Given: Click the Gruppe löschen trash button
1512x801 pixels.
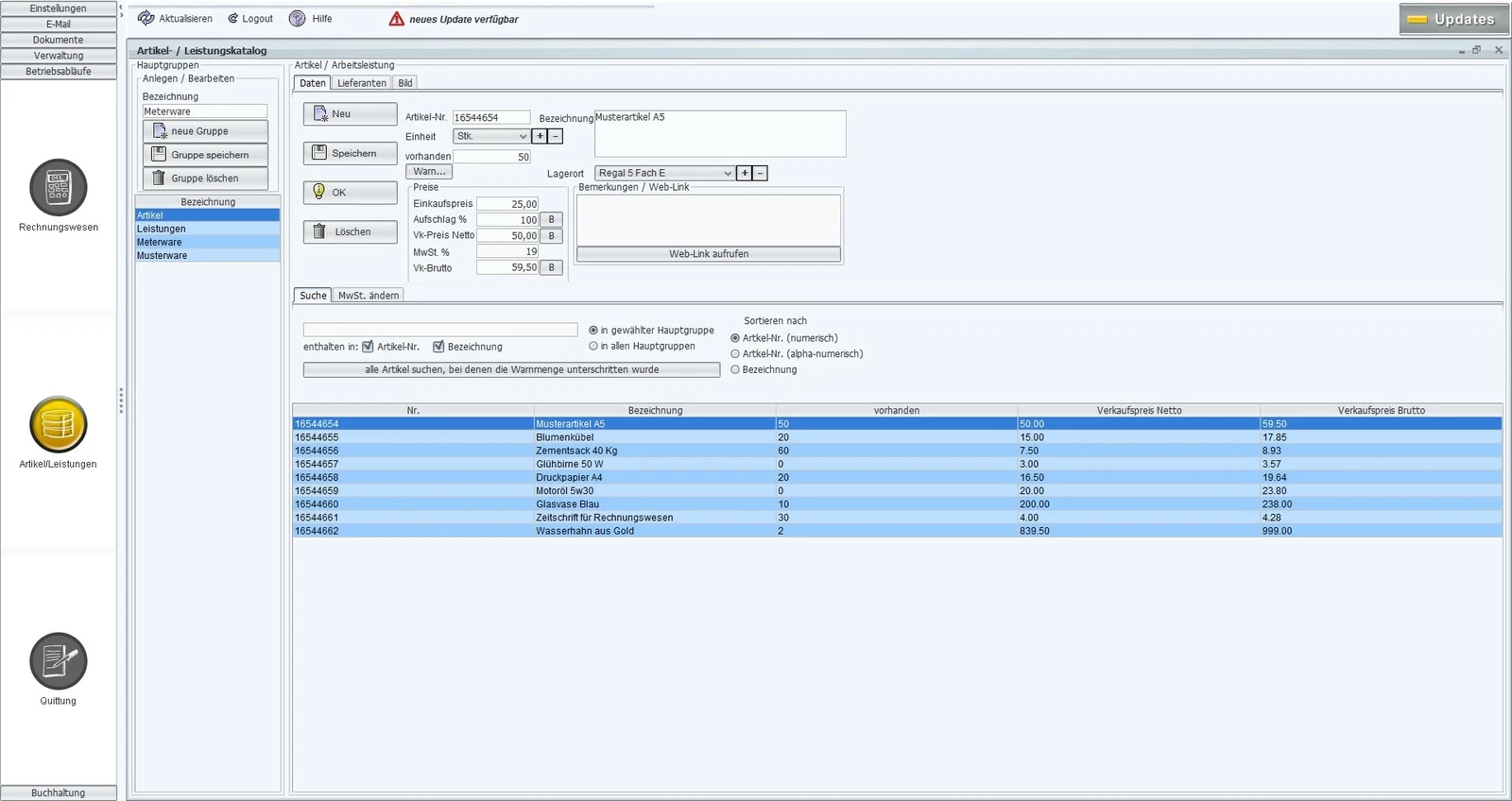Looking at the screenshot, I should tap(205, 179).
